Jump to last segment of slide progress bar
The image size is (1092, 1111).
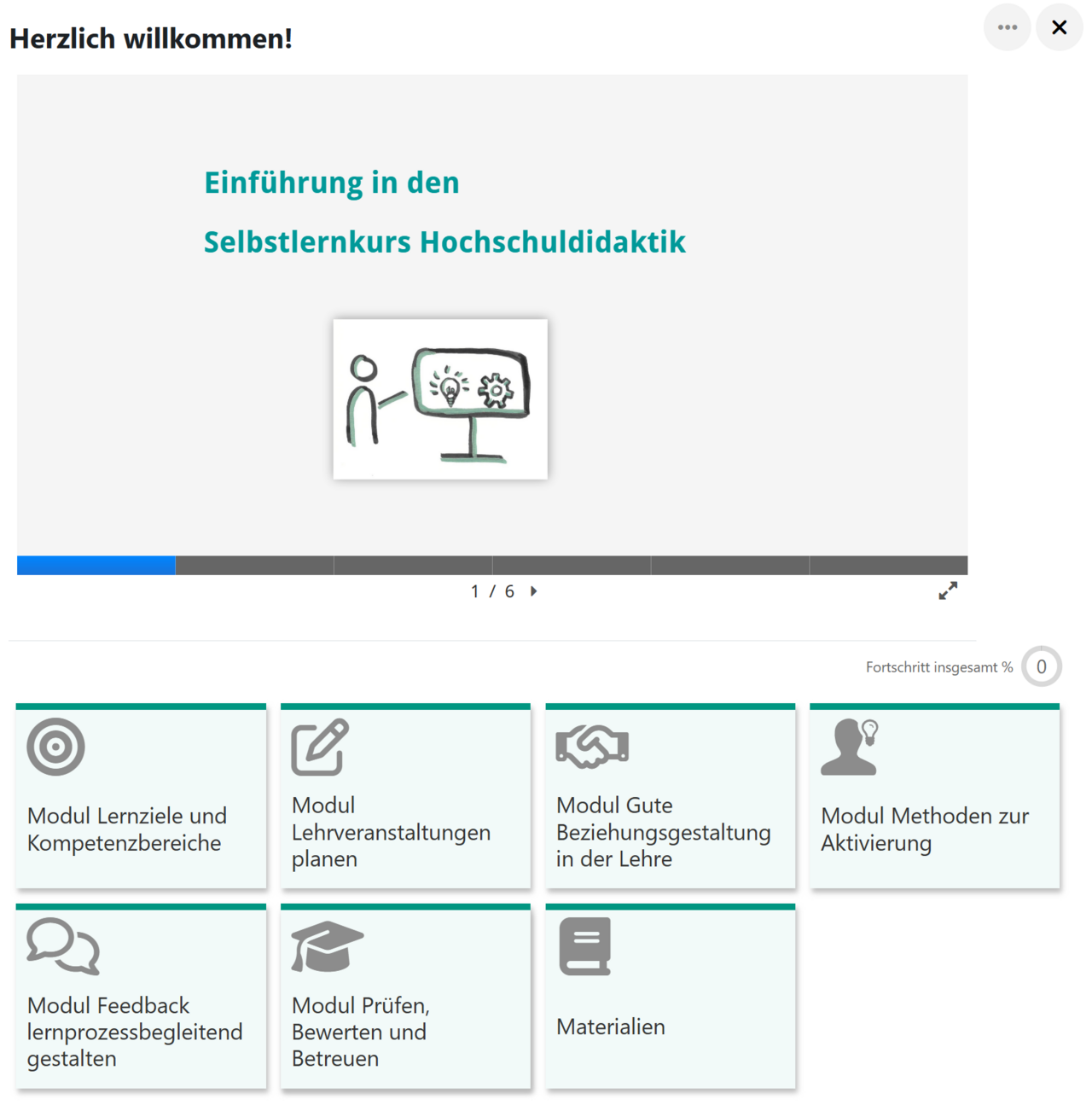click(x=888, y=565)
